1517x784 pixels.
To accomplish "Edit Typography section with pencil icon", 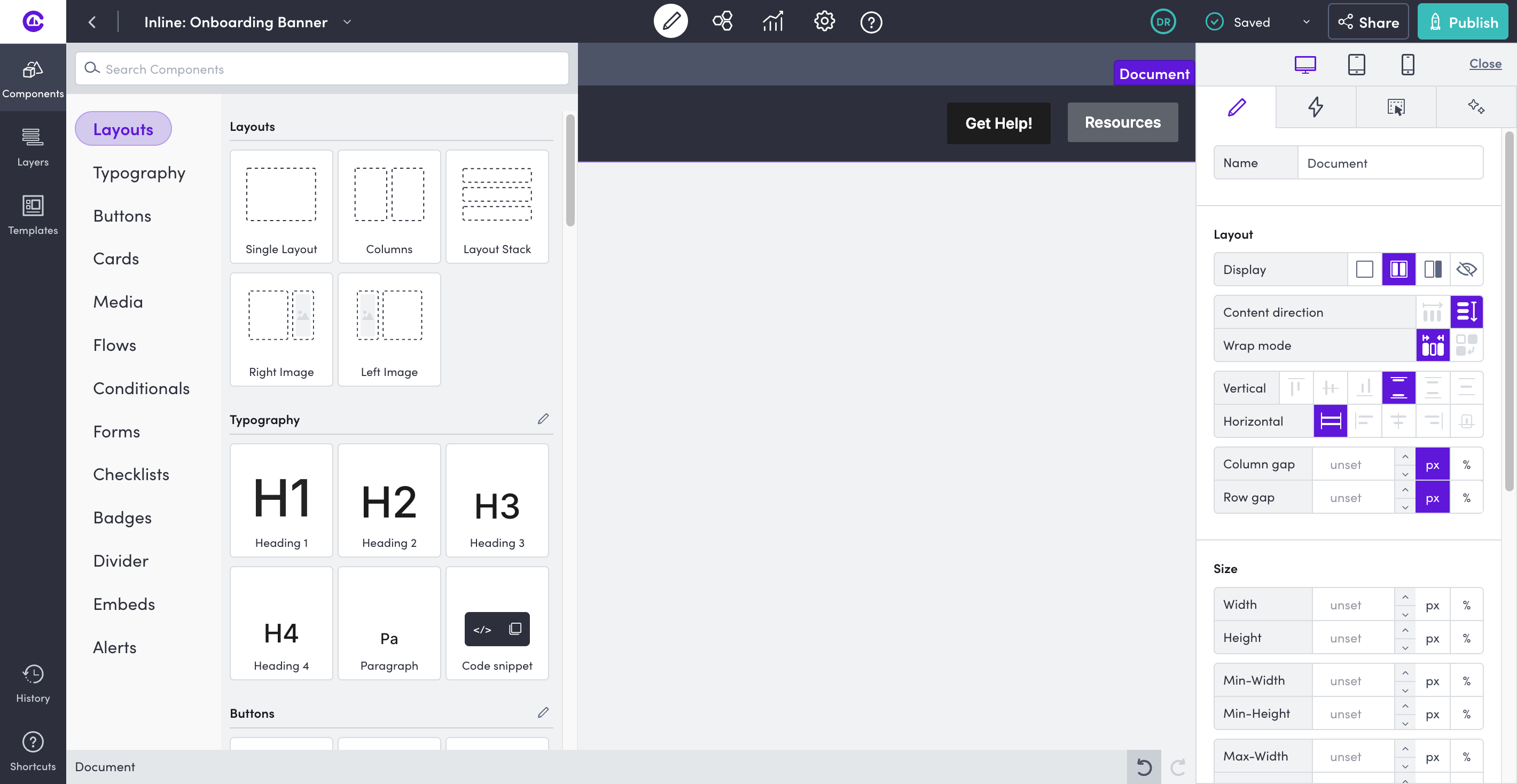I will (543, 419).
